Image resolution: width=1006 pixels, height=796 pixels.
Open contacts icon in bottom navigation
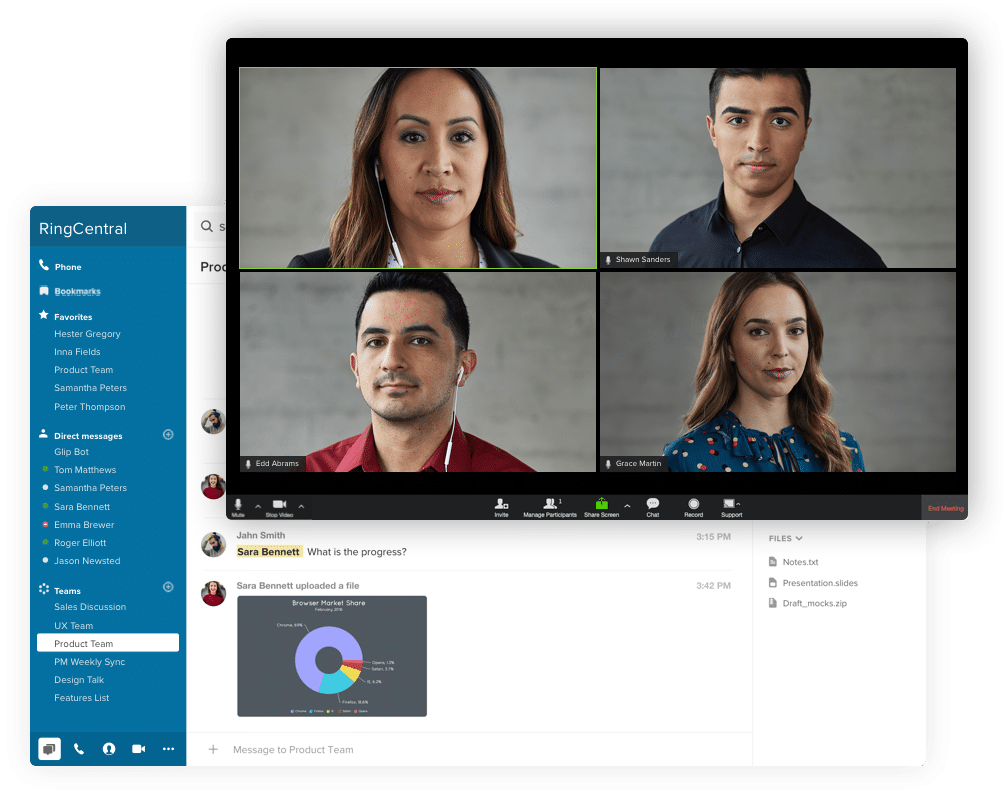(x=109, y=749)
